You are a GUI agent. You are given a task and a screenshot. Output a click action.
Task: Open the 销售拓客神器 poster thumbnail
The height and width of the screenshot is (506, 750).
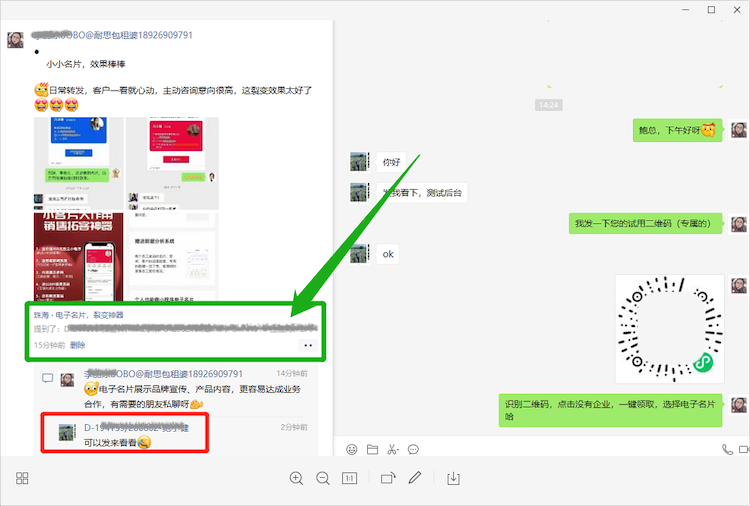[78, 257]
